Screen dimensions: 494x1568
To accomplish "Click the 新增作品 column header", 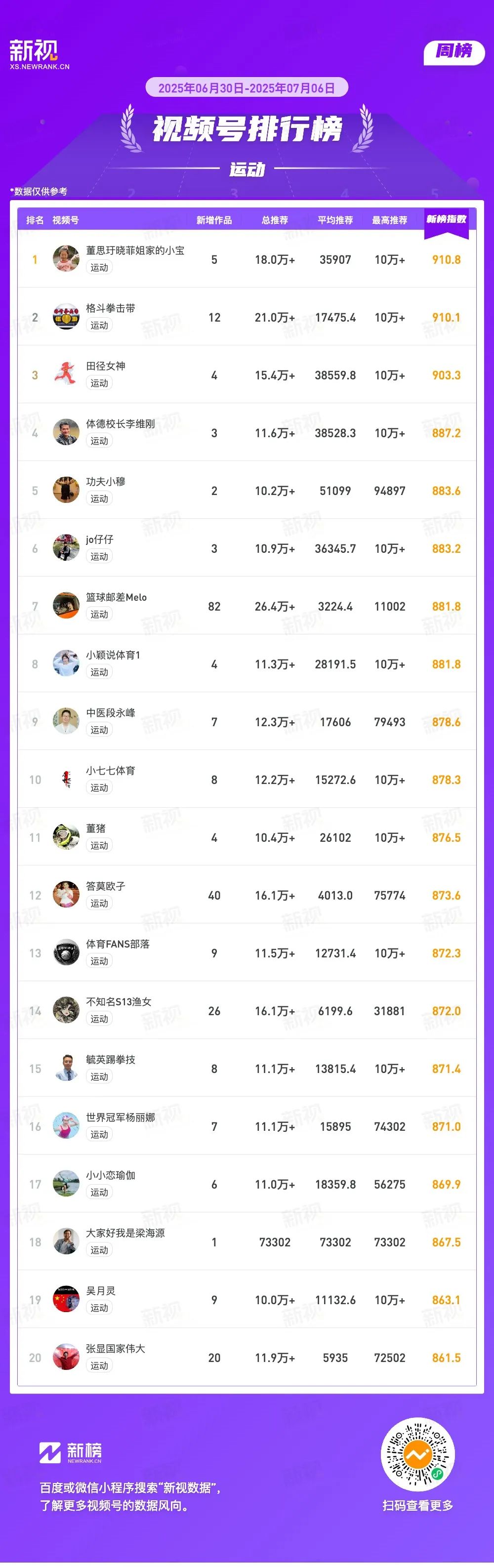I will [214, 220].
